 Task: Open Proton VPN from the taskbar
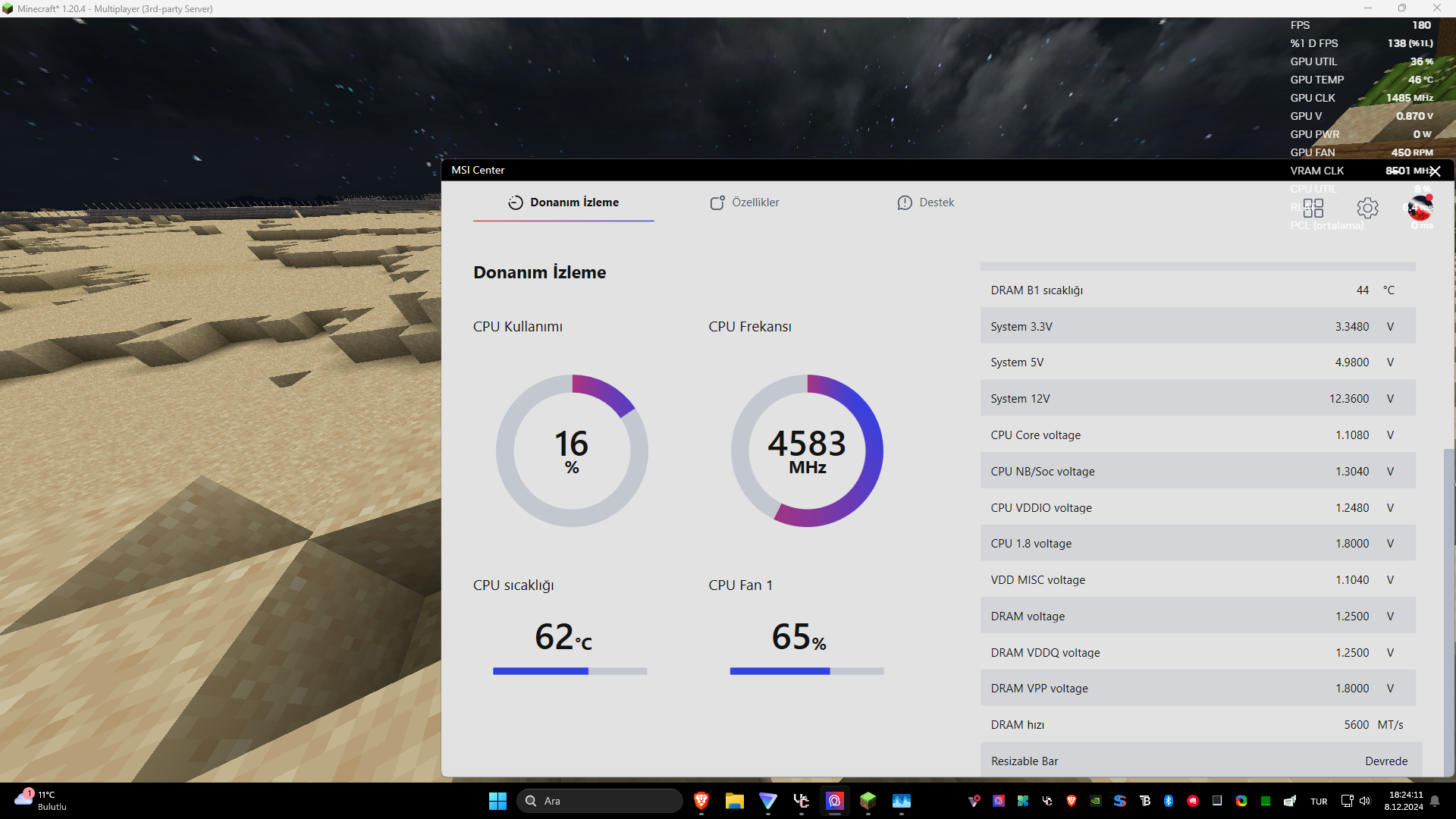[767, 801]
